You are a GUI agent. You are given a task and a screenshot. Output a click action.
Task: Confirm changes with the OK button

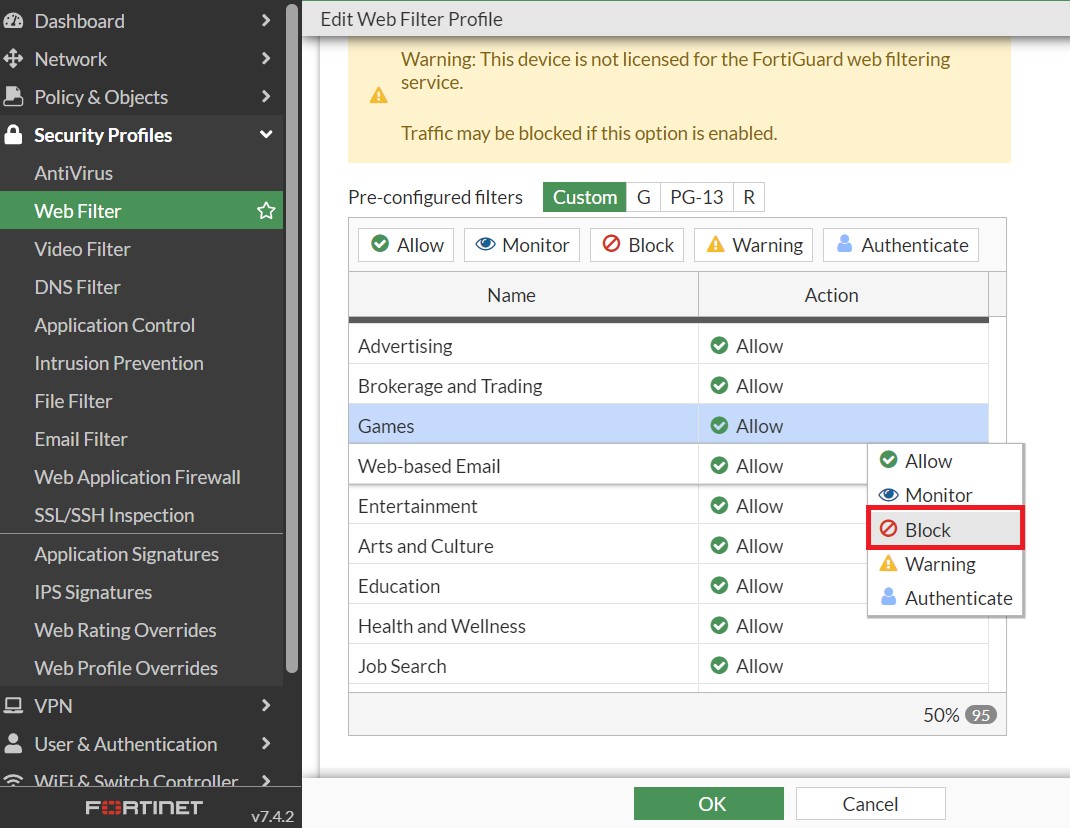coord(708,803)
